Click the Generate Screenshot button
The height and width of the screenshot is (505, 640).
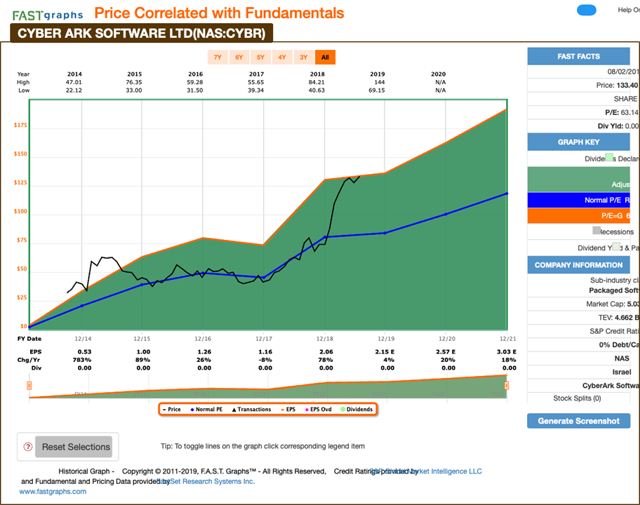578,421
